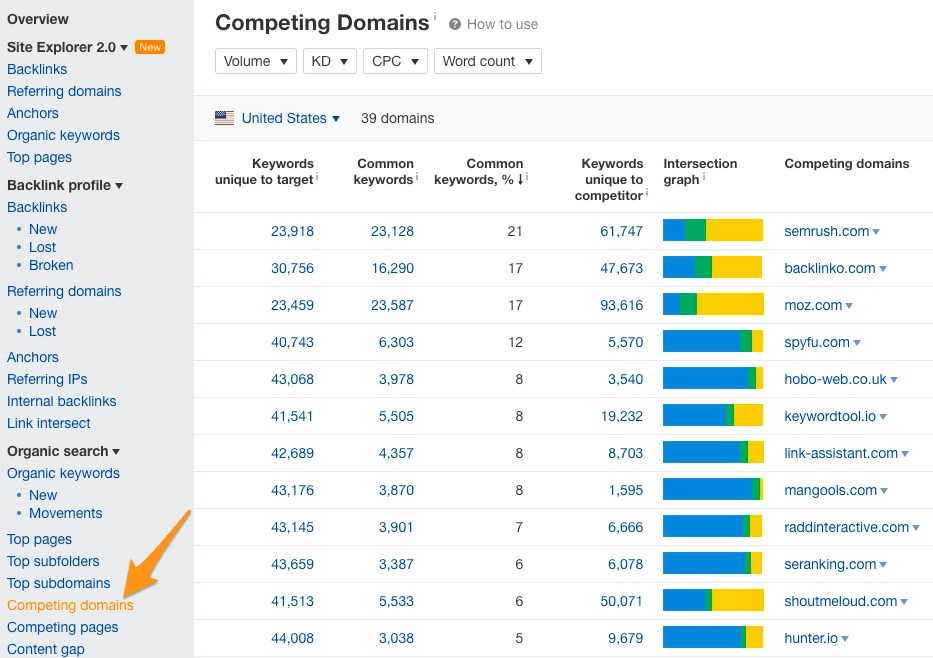Expand the moz.com domain menu arrow
This screenshot has height=658, width=933.
[849, 306]
